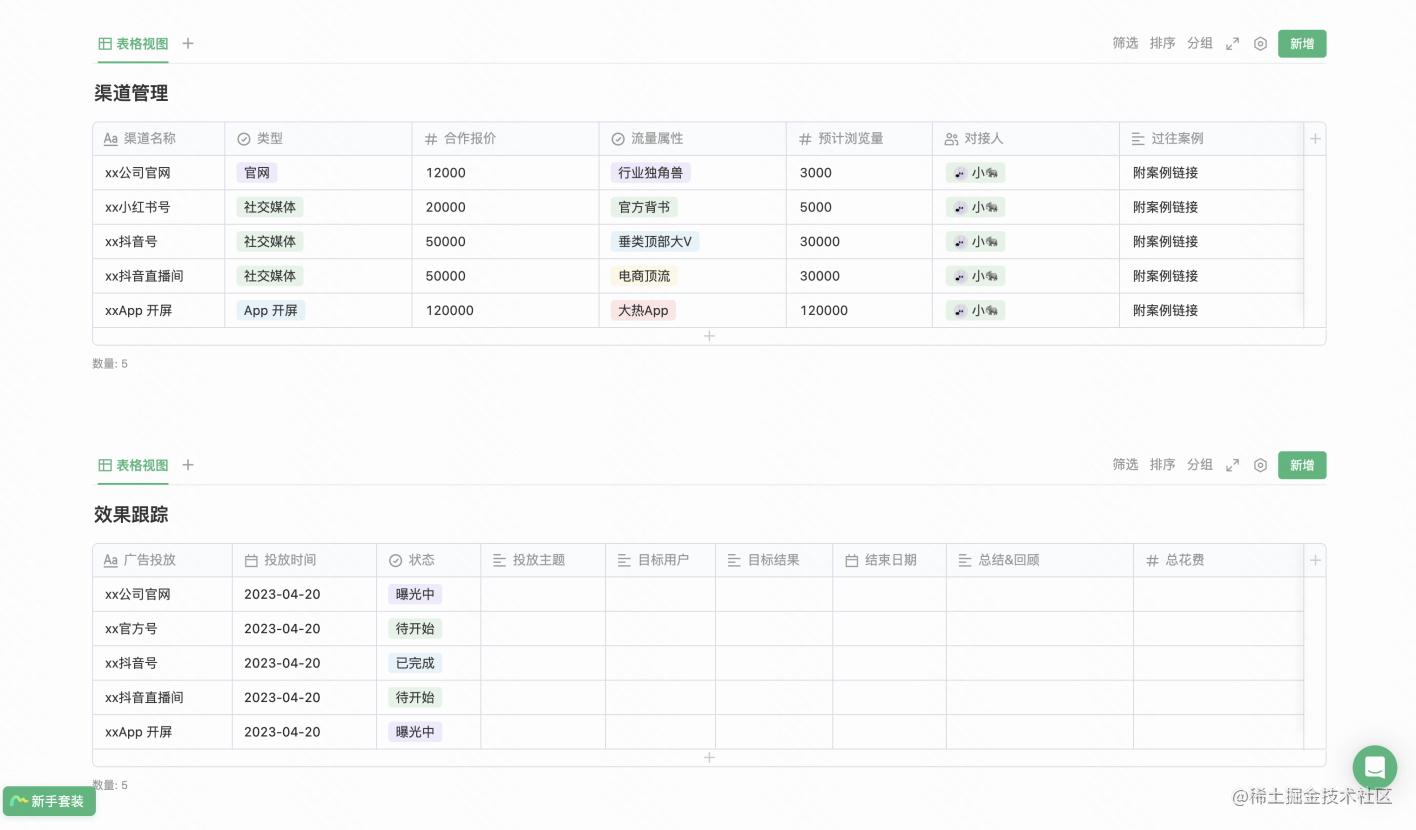The image size is (1416, 830).
Task: Click the 结束日期 column header
Action: point(889,560)
